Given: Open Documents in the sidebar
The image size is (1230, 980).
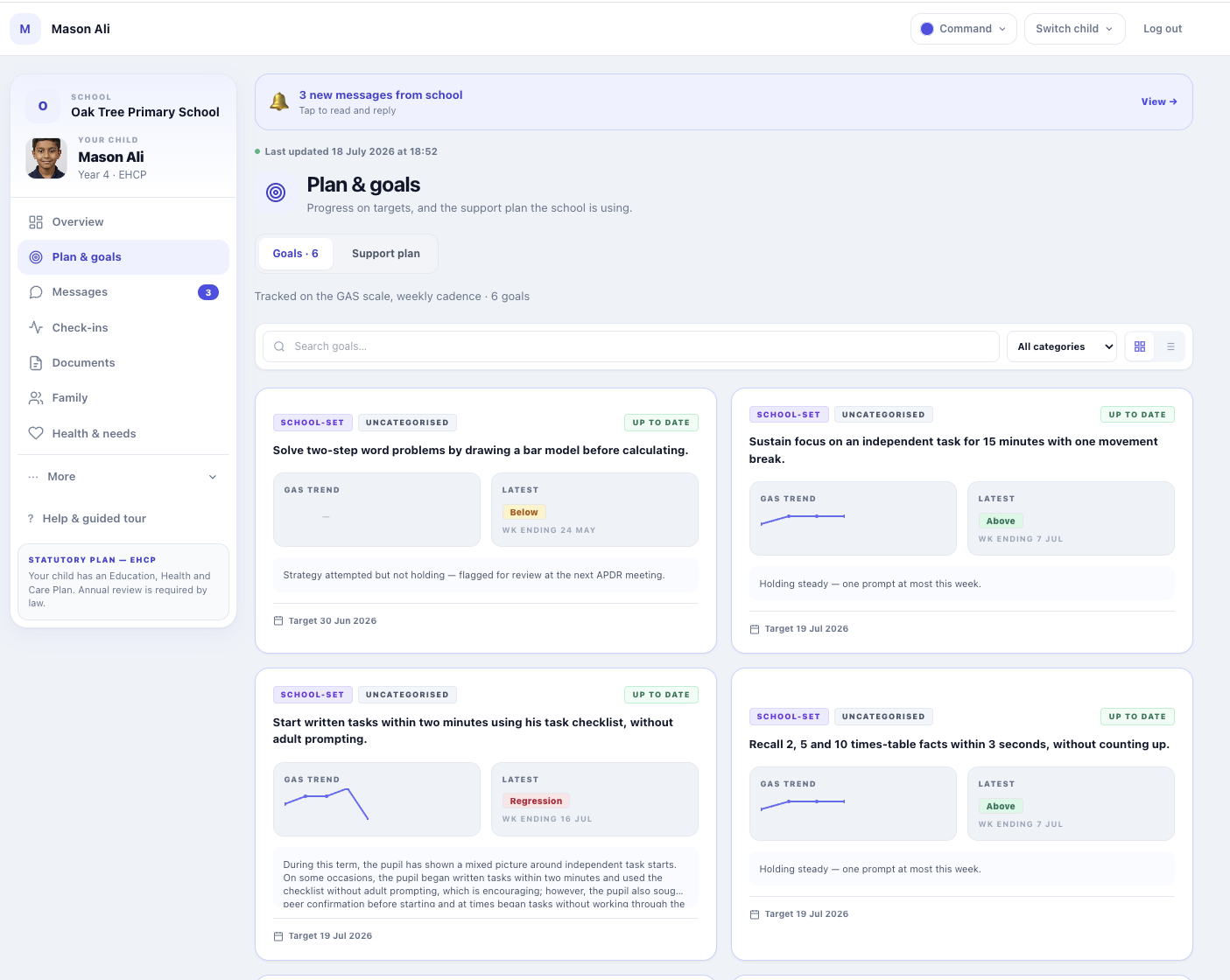Looking at the screenshot, I should [x=123, y=363].
